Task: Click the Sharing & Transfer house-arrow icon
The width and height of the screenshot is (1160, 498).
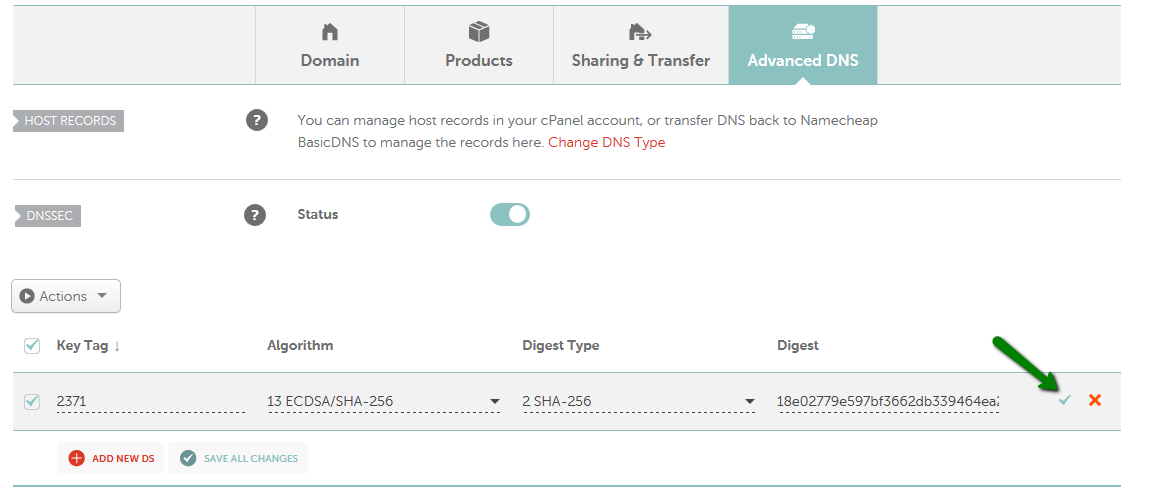Action: click(640, 32)
